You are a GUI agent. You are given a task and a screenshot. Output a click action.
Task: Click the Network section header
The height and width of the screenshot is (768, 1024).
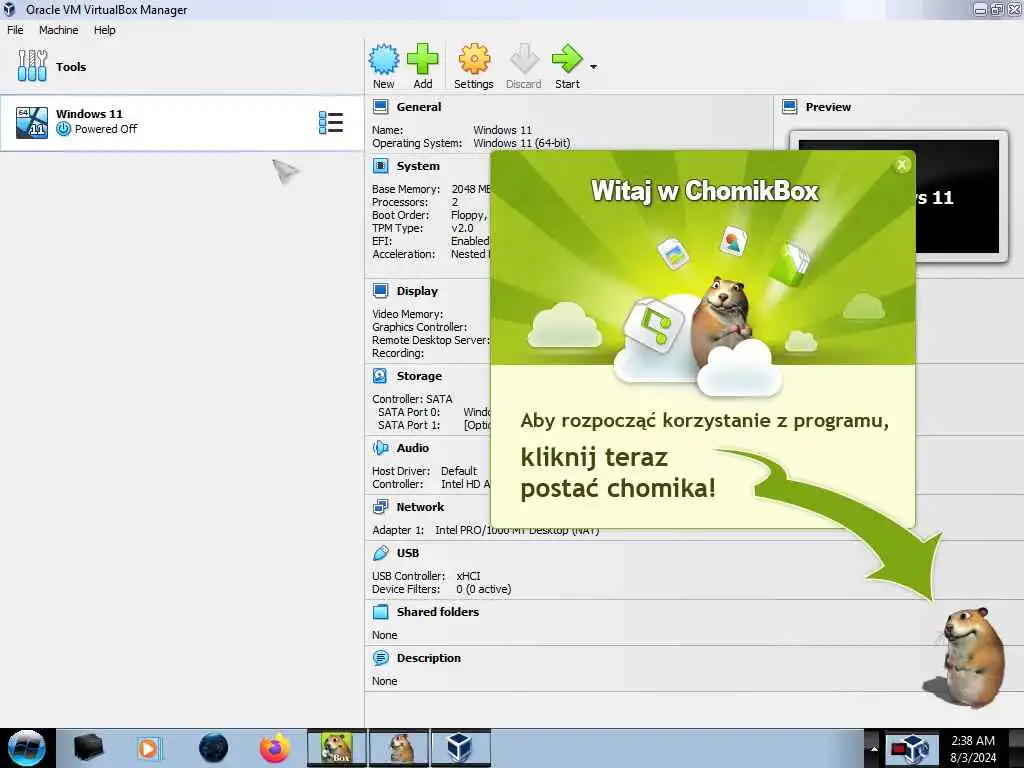tap(420, 507)
